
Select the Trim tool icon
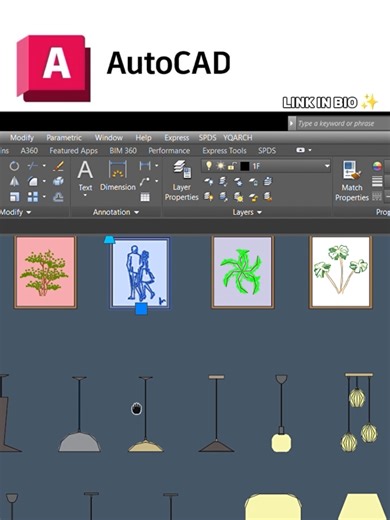[33, 166]
